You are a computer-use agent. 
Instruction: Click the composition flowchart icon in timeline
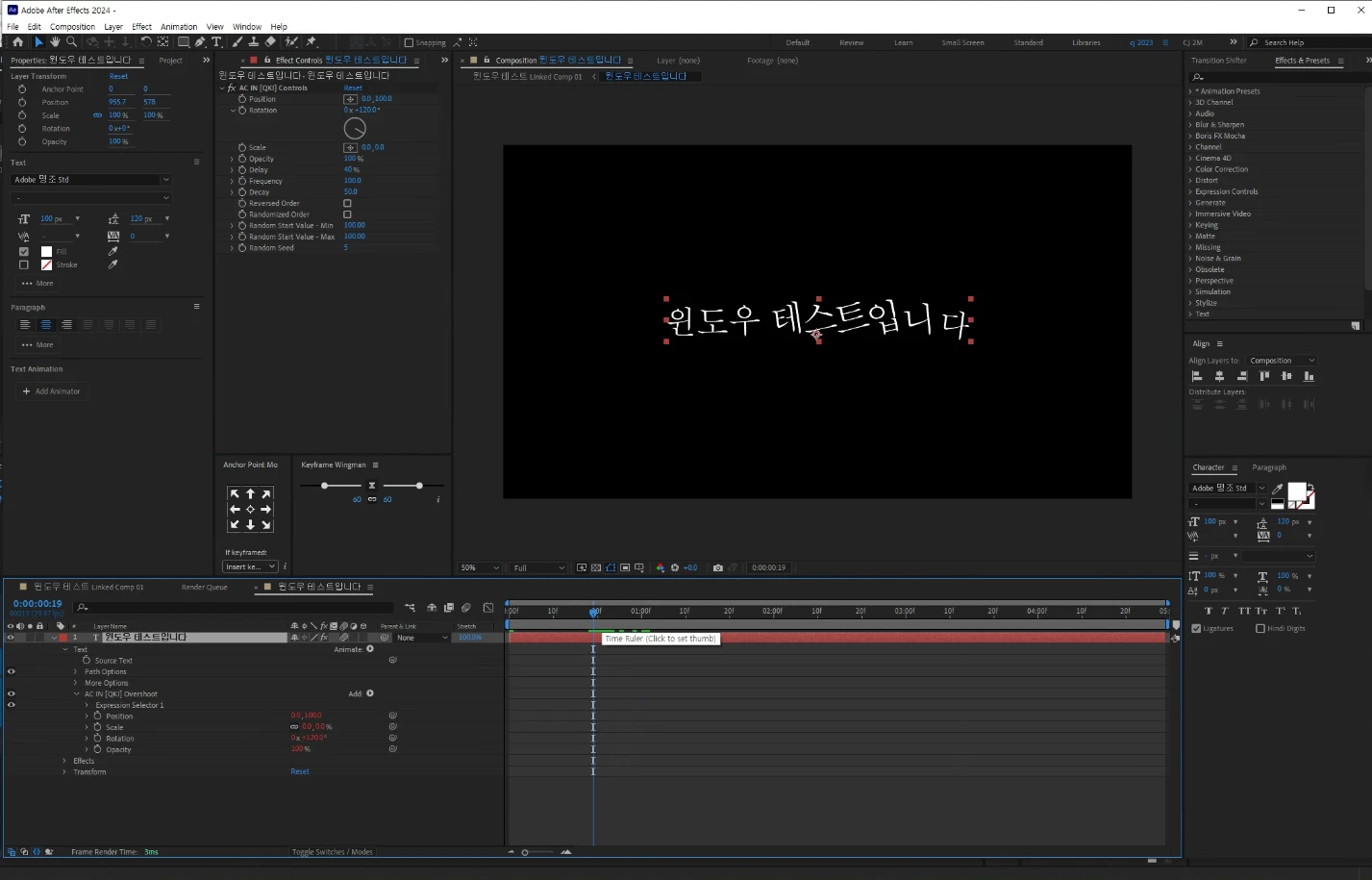[x=411, y=608]
